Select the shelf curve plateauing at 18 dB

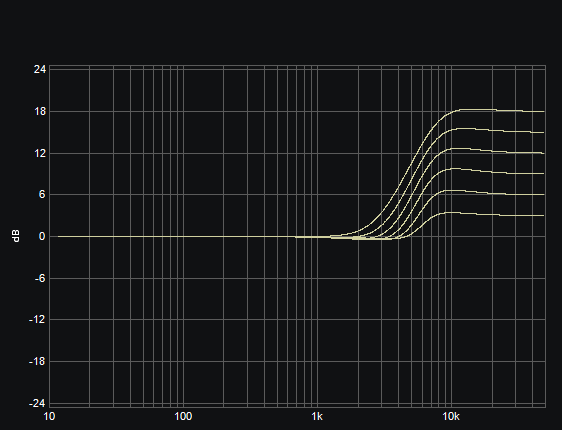pyautogui.click(x=502, y=110)
